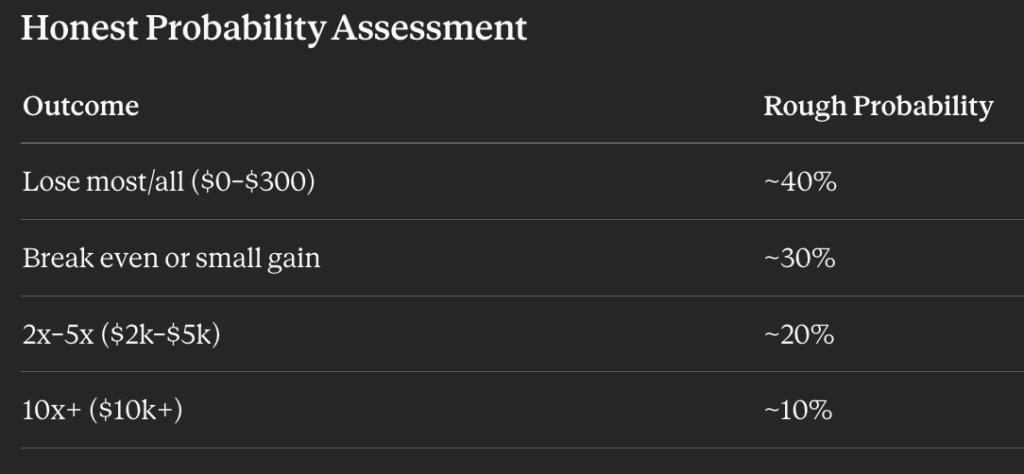This screenshot has width=1024, height=474.
Task: Select the Outcome column header
Action: pyautogui.click(x=80, y=106)
